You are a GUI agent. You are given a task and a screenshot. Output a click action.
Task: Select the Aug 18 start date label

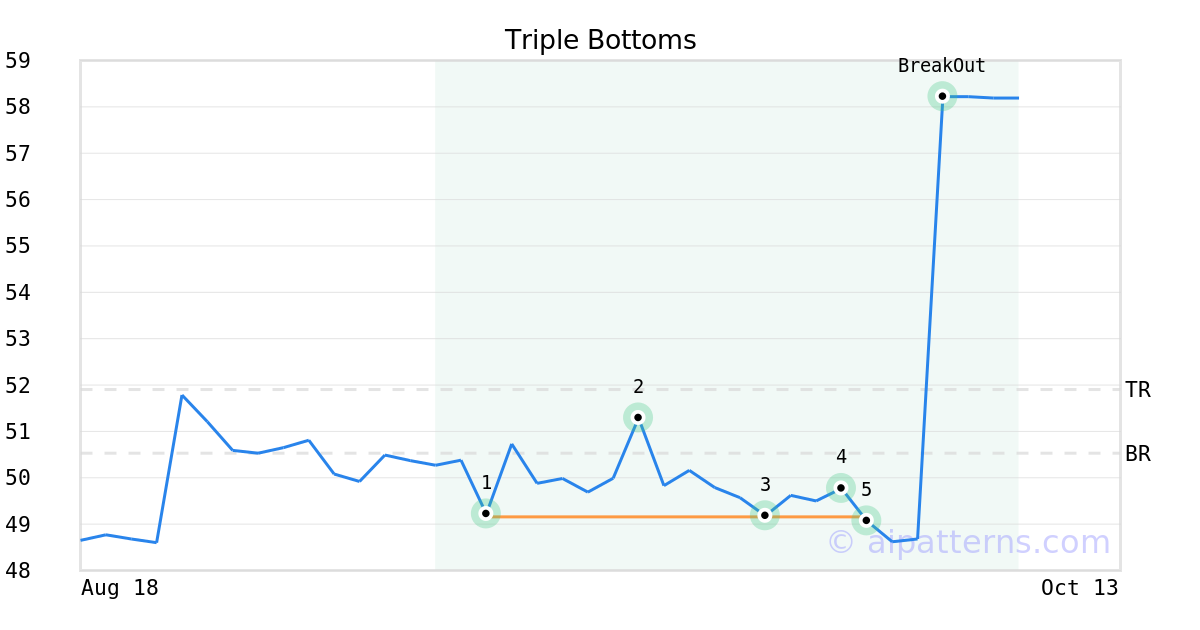pos(119,588)
